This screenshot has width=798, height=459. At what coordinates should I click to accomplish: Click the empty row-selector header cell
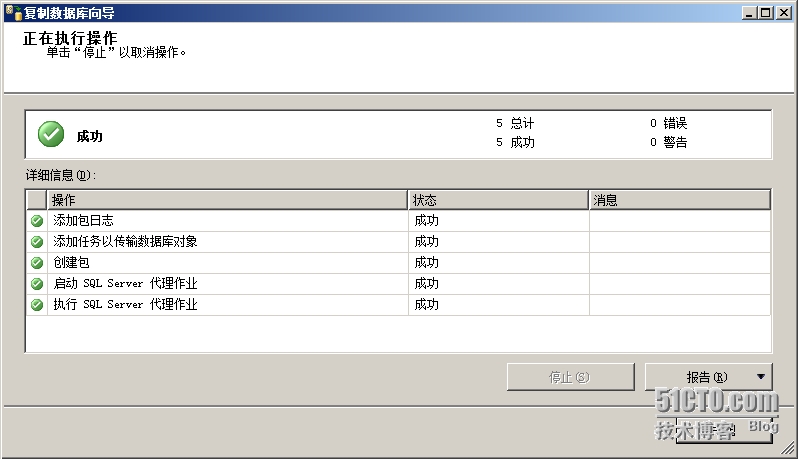pyautogui.click(x=37, y=200)
